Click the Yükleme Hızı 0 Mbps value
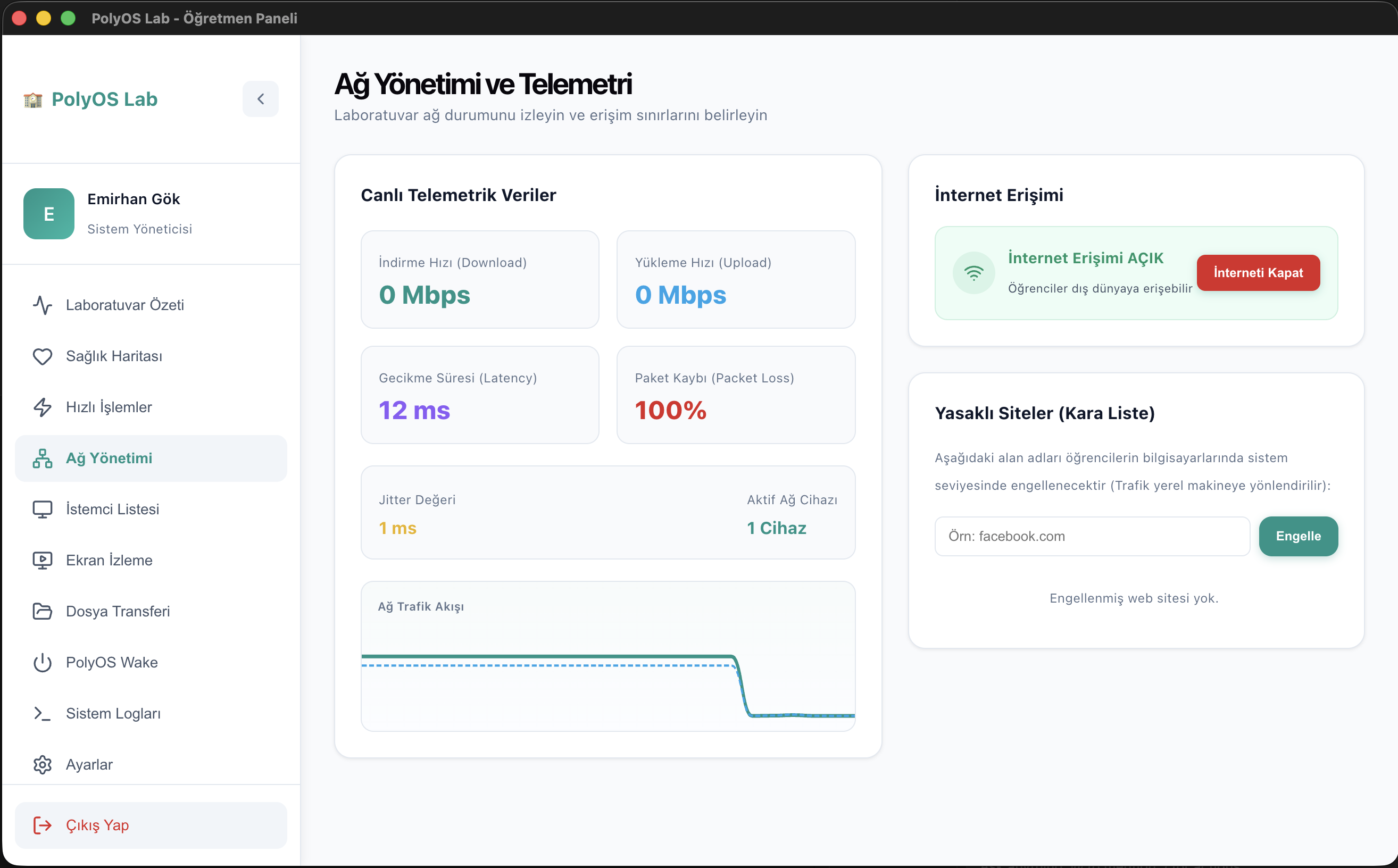The width and height of the screenshot is (1398, 868). [680, 295]
